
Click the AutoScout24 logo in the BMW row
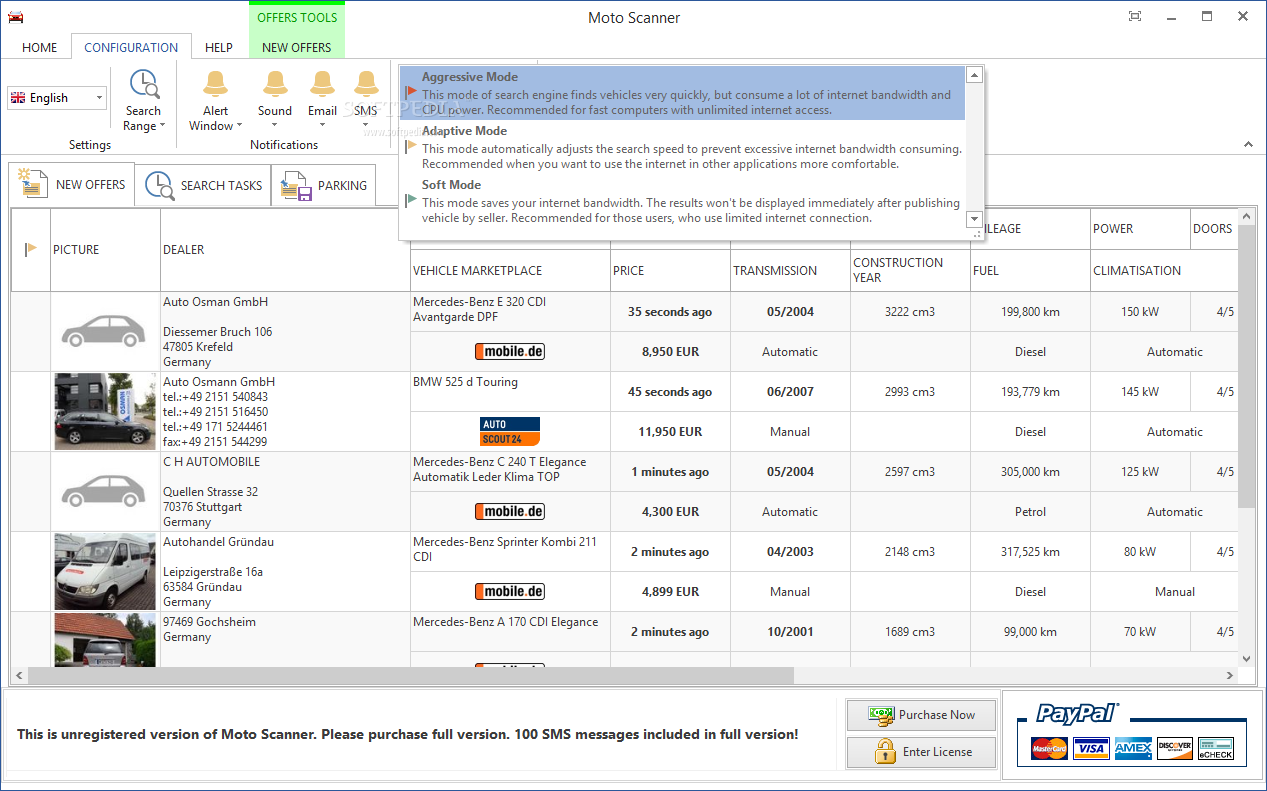click(510, 431)
